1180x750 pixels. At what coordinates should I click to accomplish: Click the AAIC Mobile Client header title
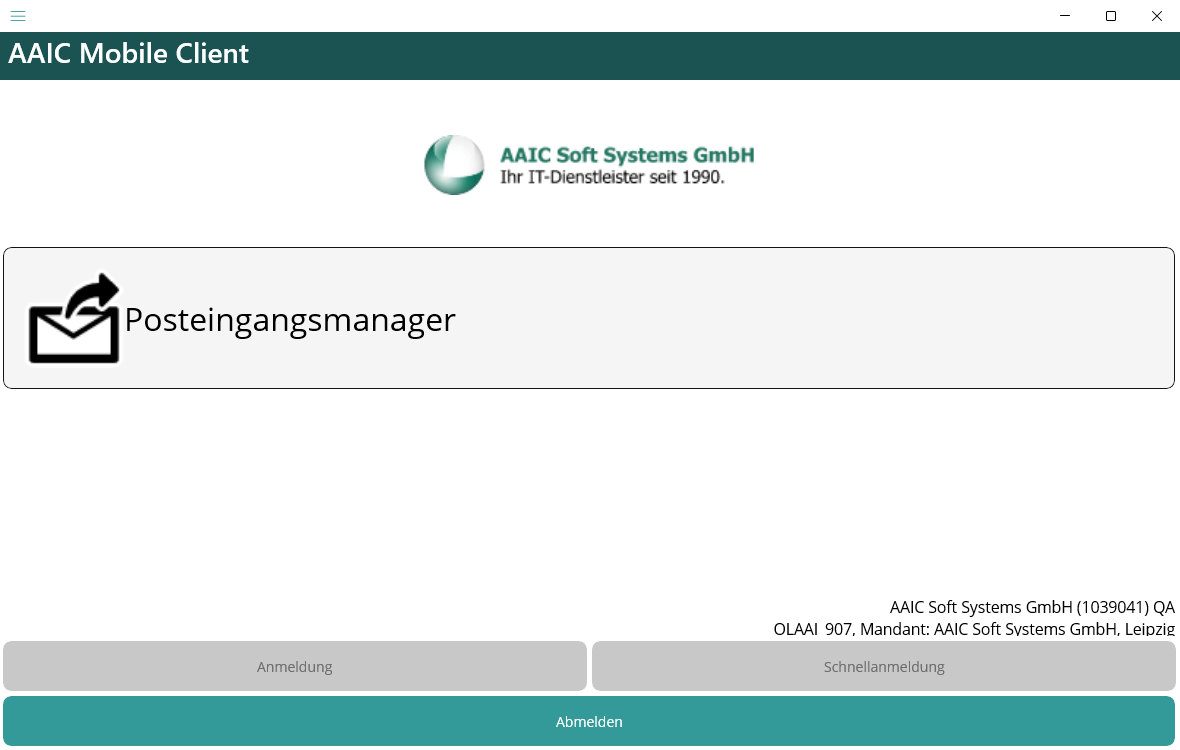point(129,54)
